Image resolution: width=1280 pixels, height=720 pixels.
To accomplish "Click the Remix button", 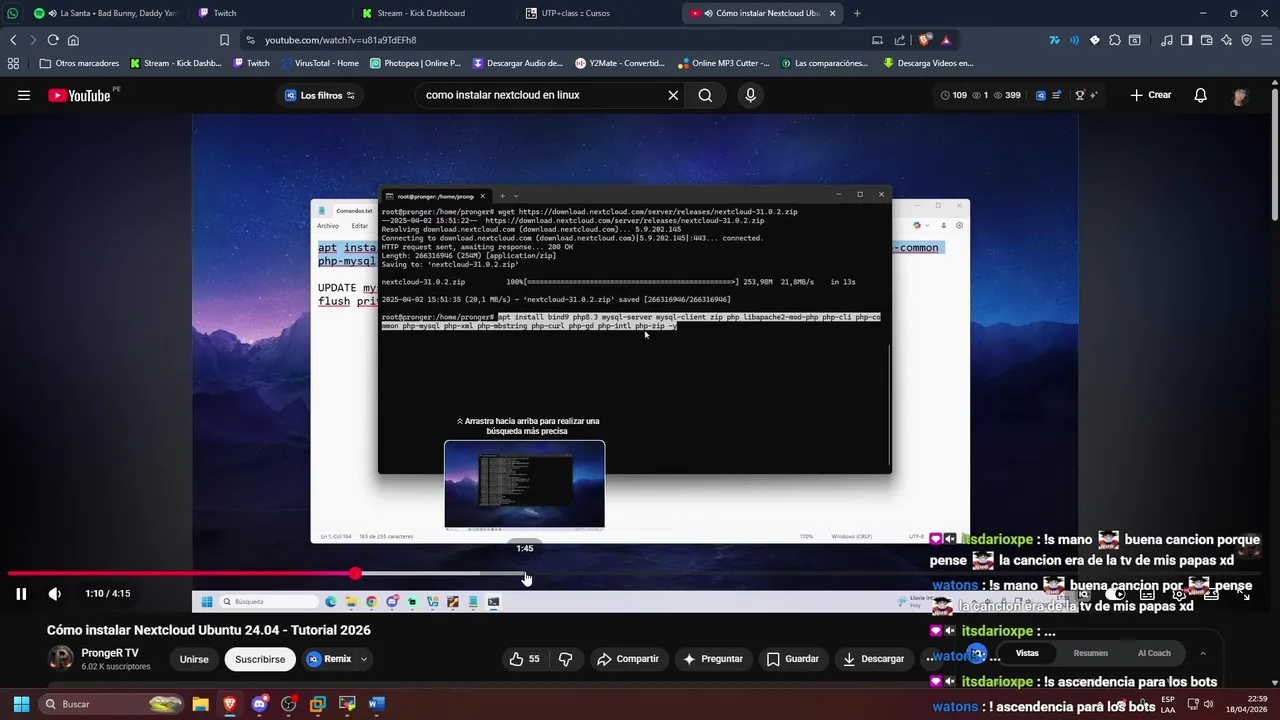I will point(330,659).
